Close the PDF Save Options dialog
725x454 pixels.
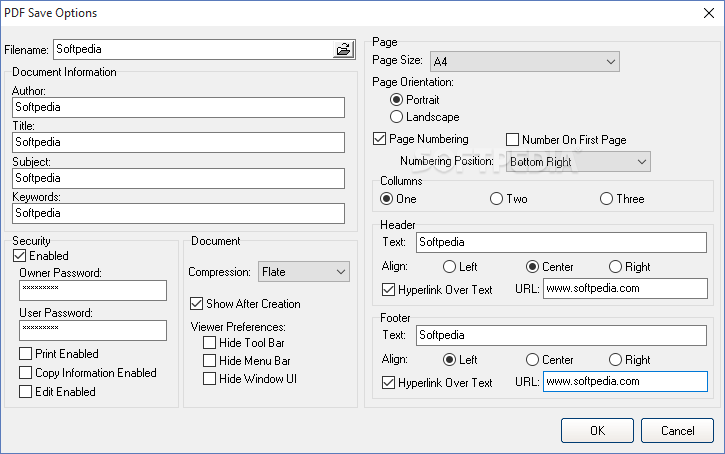[709, 13]
